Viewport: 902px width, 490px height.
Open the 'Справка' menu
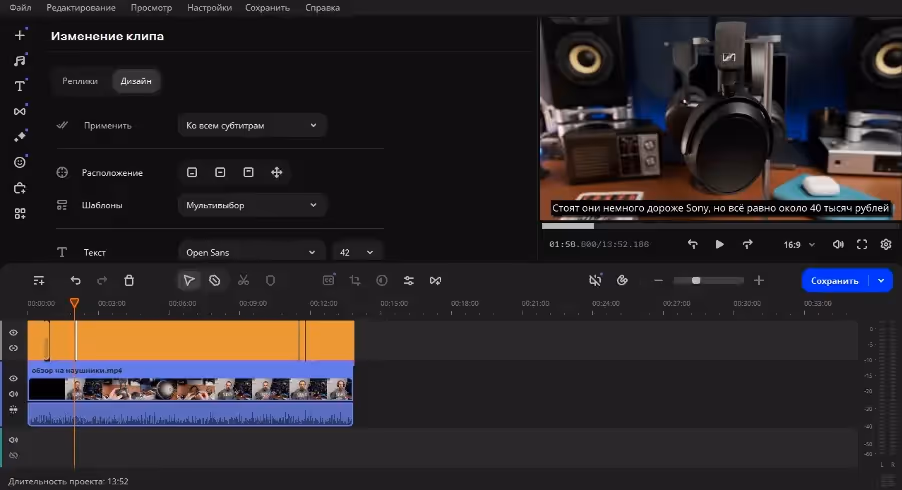[323, 7]
